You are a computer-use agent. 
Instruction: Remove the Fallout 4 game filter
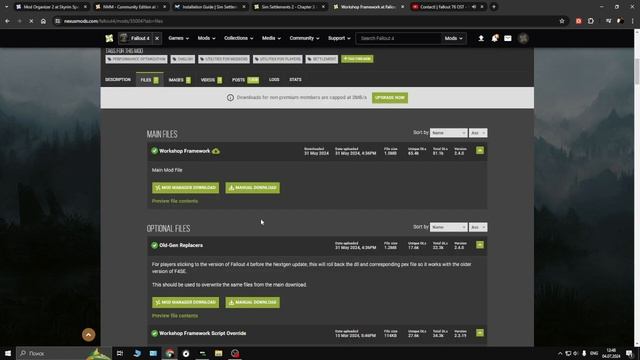pos(157,38)
